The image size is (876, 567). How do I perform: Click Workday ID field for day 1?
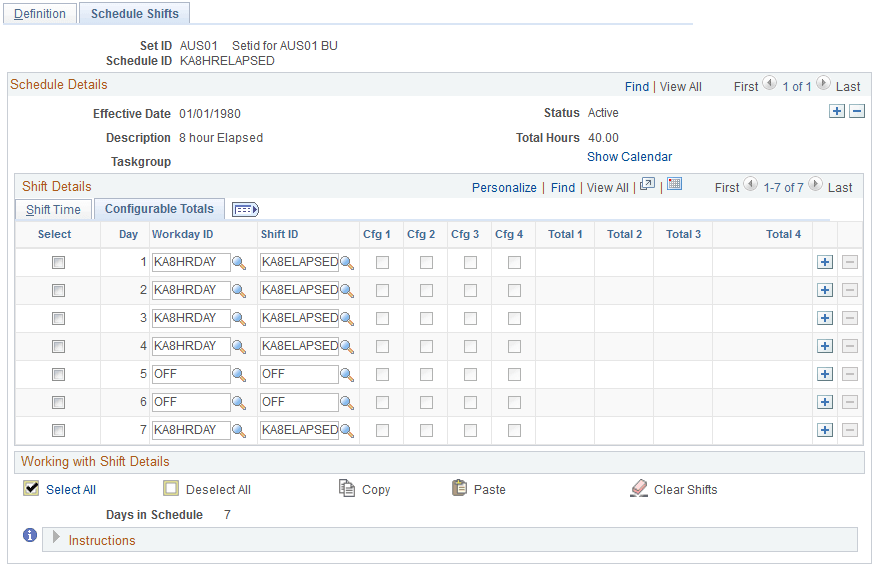[x=191, y=262]
